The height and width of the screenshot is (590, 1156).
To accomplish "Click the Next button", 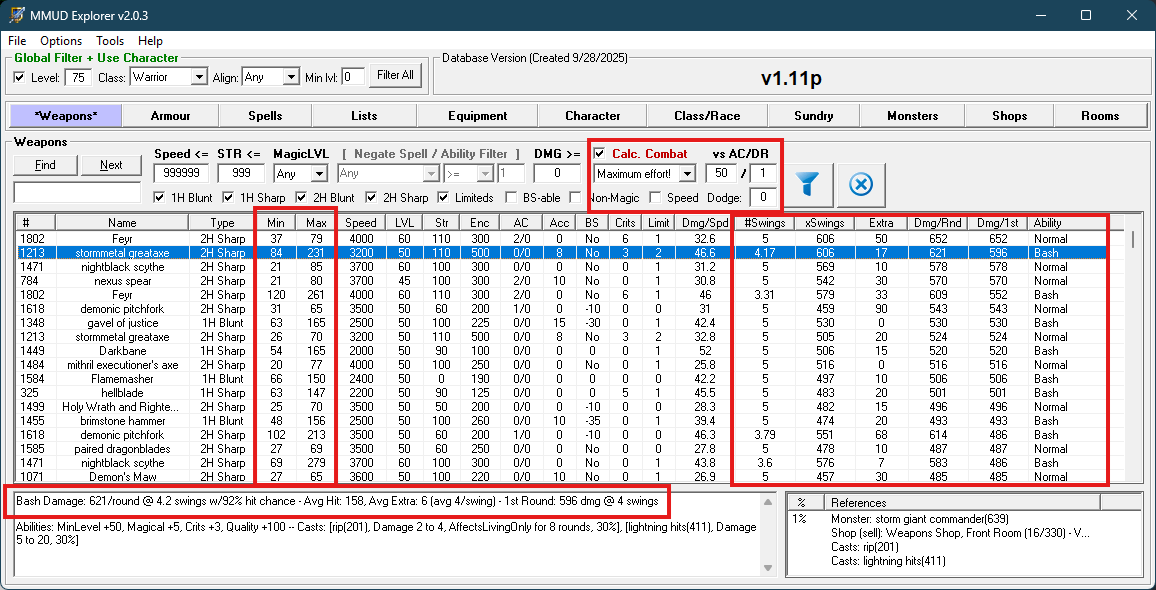I will pyautogui.click(x=111, y=165).
